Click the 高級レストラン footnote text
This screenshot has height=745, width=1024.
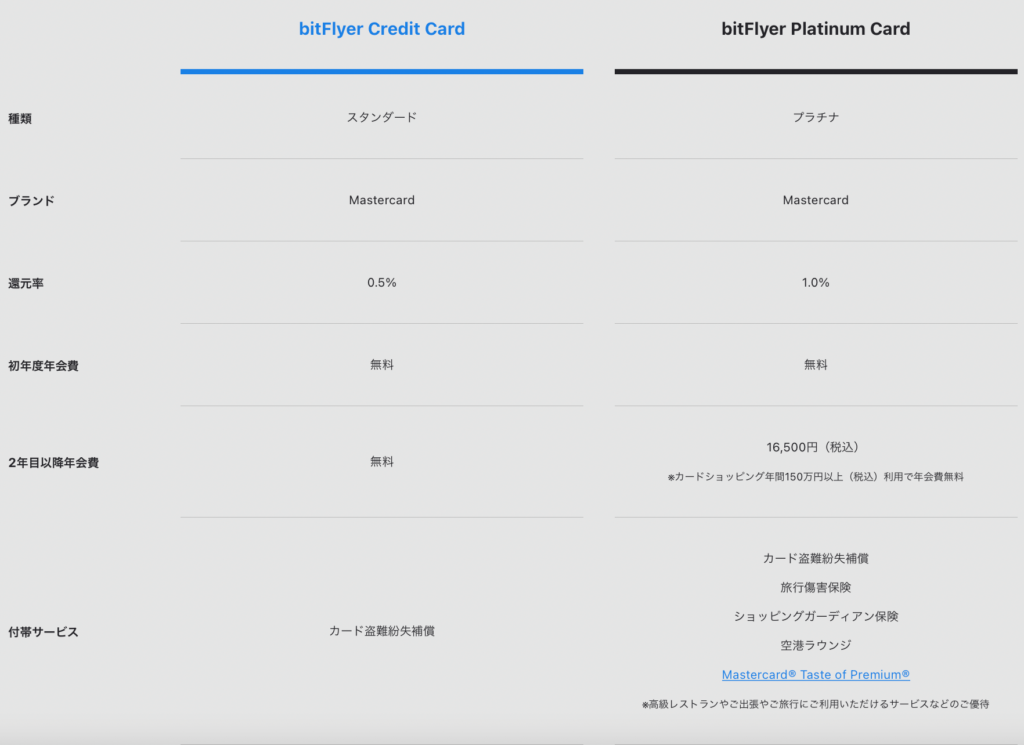pos(816,704)
